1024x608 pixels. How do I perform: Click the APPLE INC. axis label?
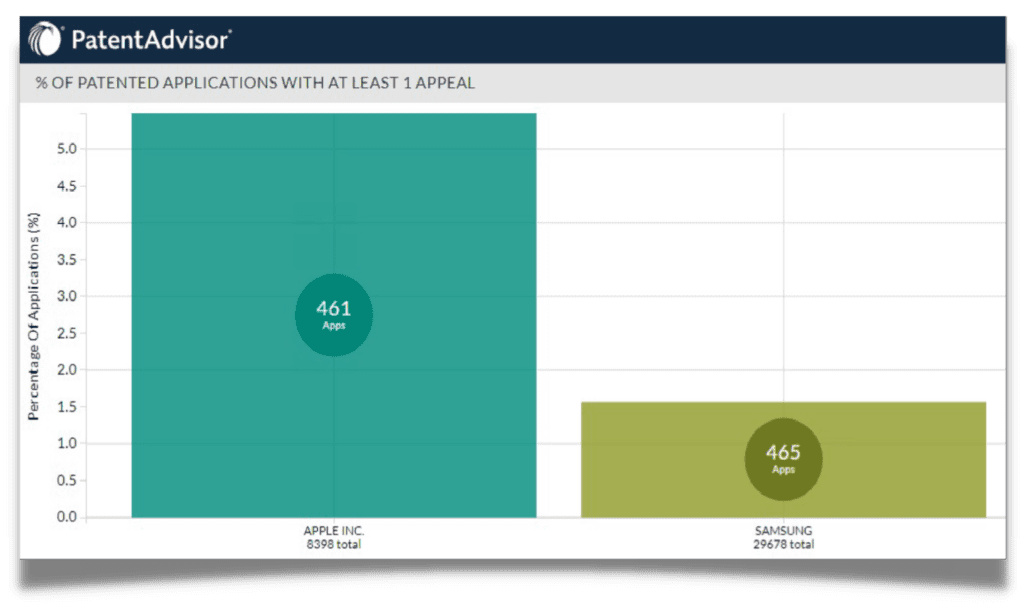[334, 531]
